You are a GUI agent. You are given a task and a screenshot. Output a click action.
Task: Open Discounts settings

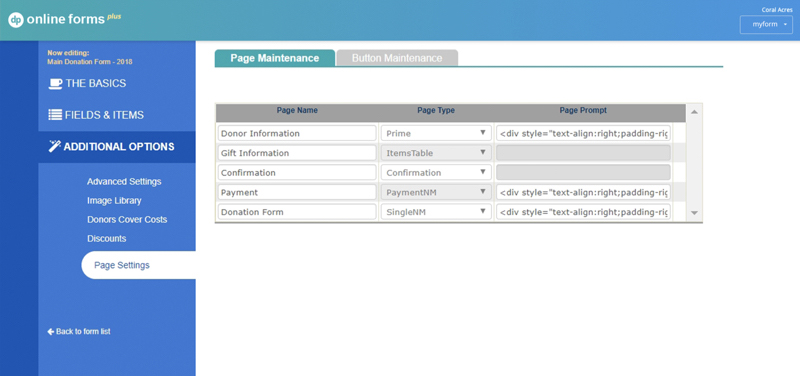(x=107, y=238)
